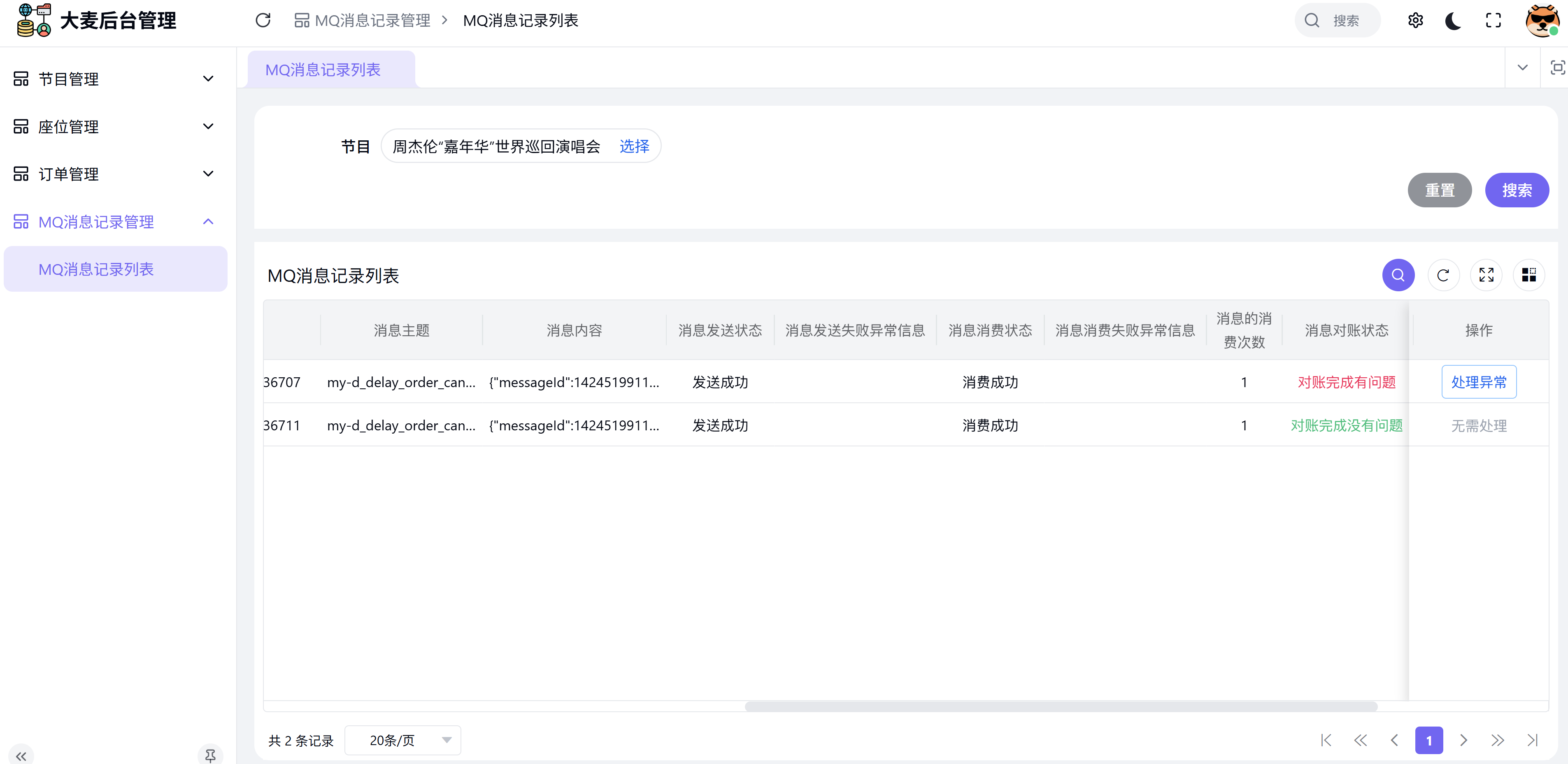The height and width of the screenshot is (764, 1568).
Task: Open the 20条/页 page size dropdown
Action: (402, 740)
